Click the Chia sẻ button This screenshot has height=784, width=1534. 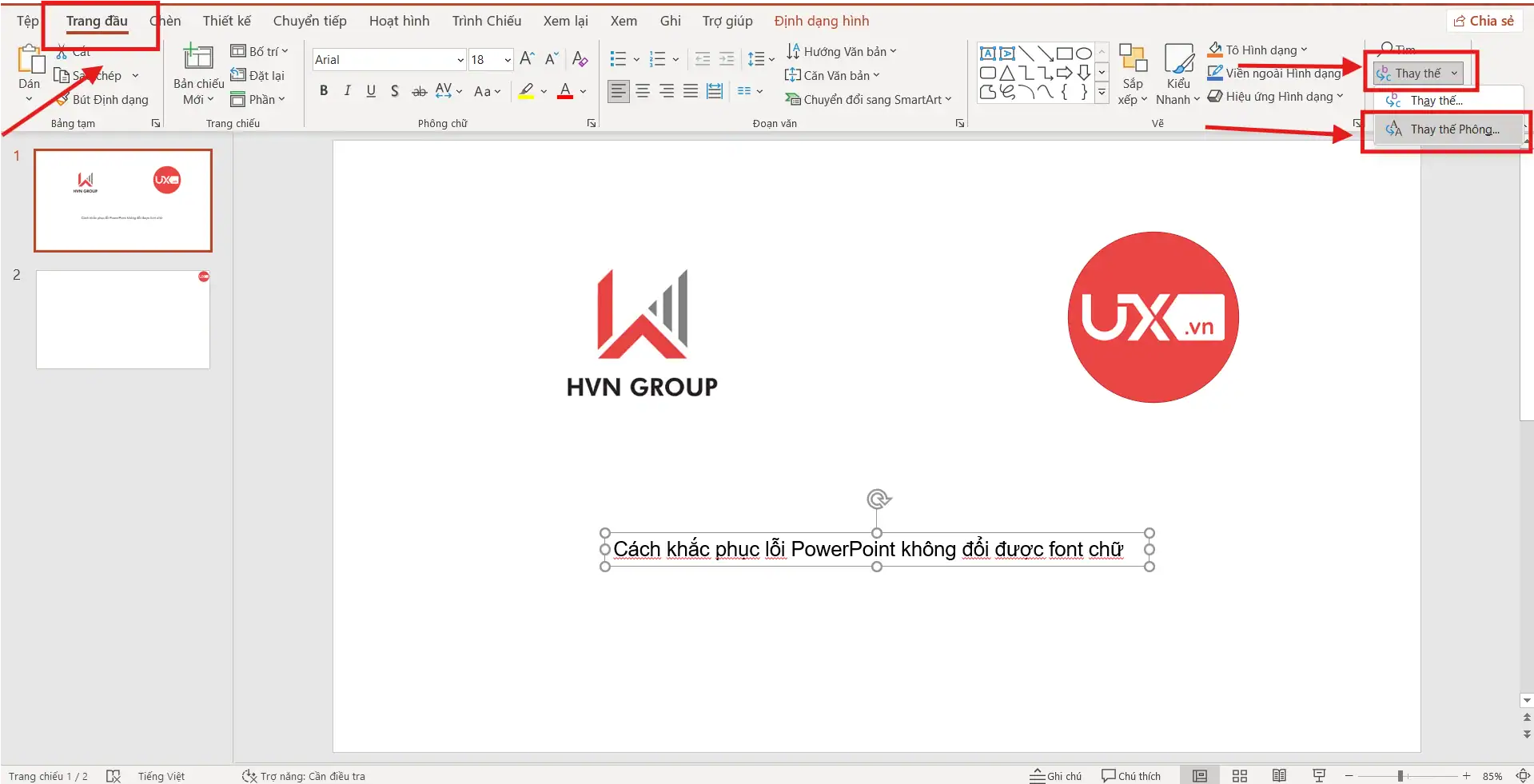point(1484,20)
